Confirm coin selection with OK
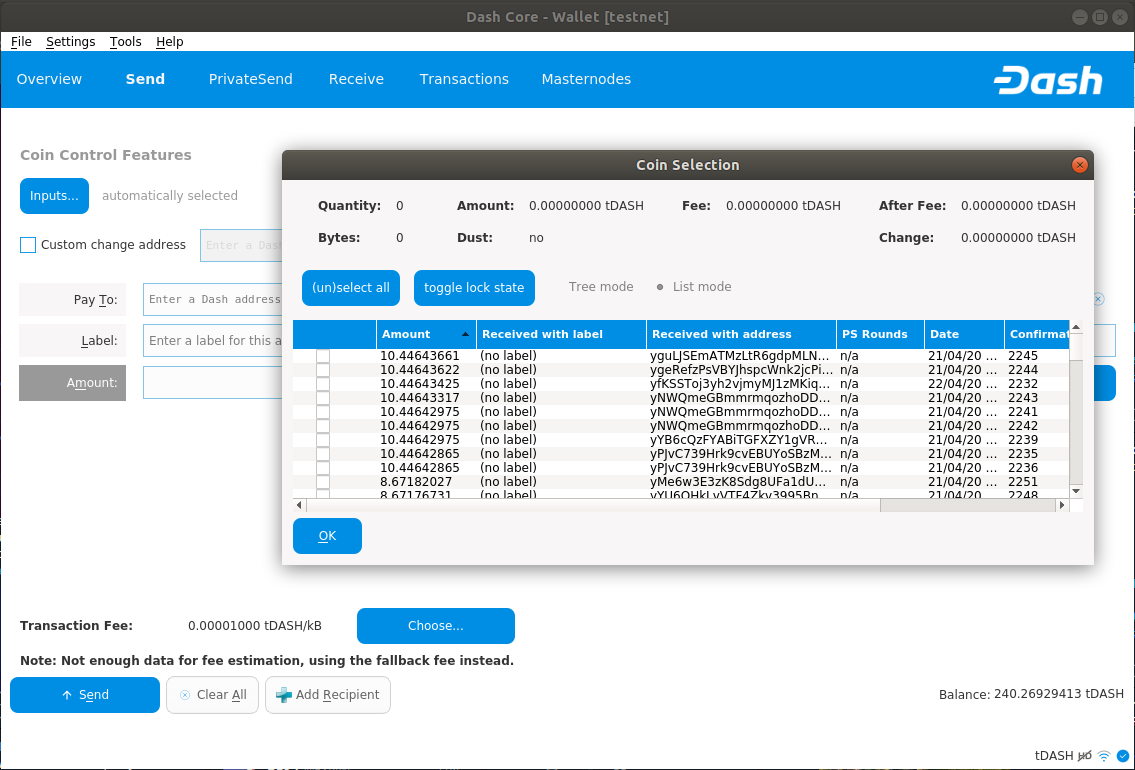This screenshot has height=770, width=1135. [x=327, y=536]
